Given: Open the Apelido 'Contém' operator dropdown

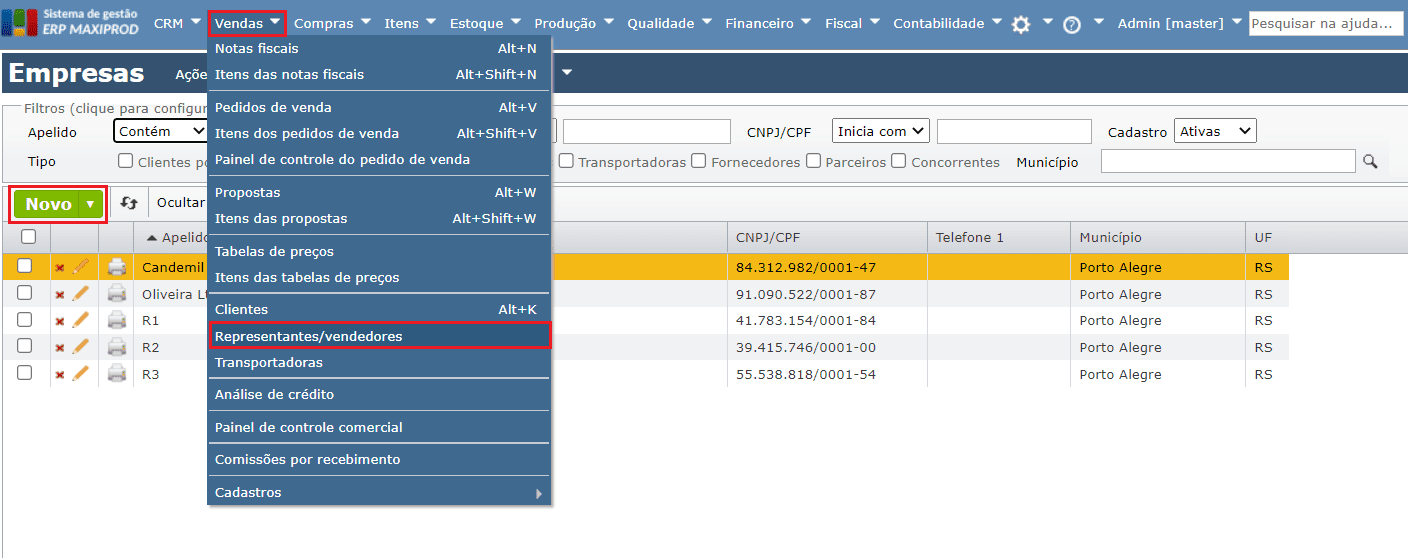Looking at the screenshot, I should [x=160, y=131].
